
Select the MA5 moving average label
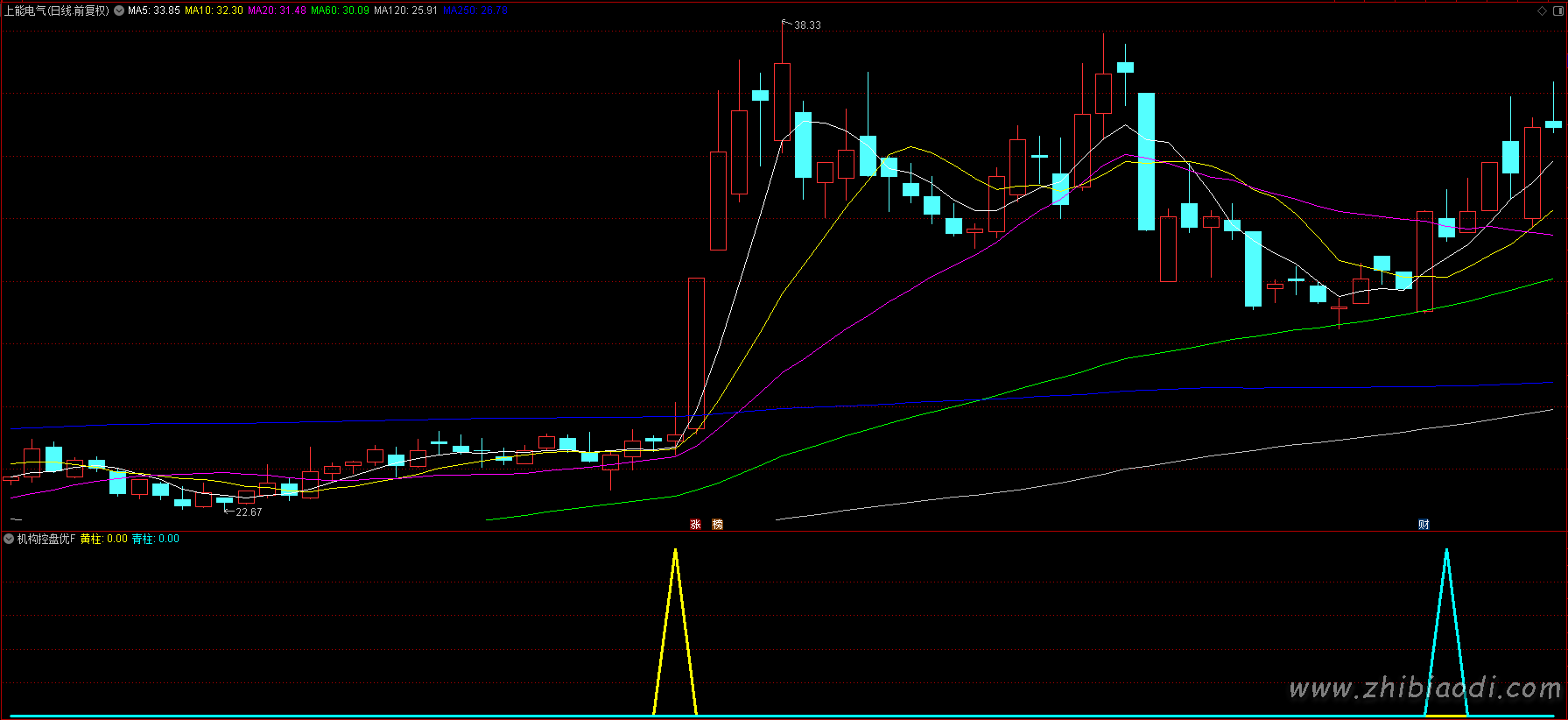pyautogui.click(x=154, y=11)
